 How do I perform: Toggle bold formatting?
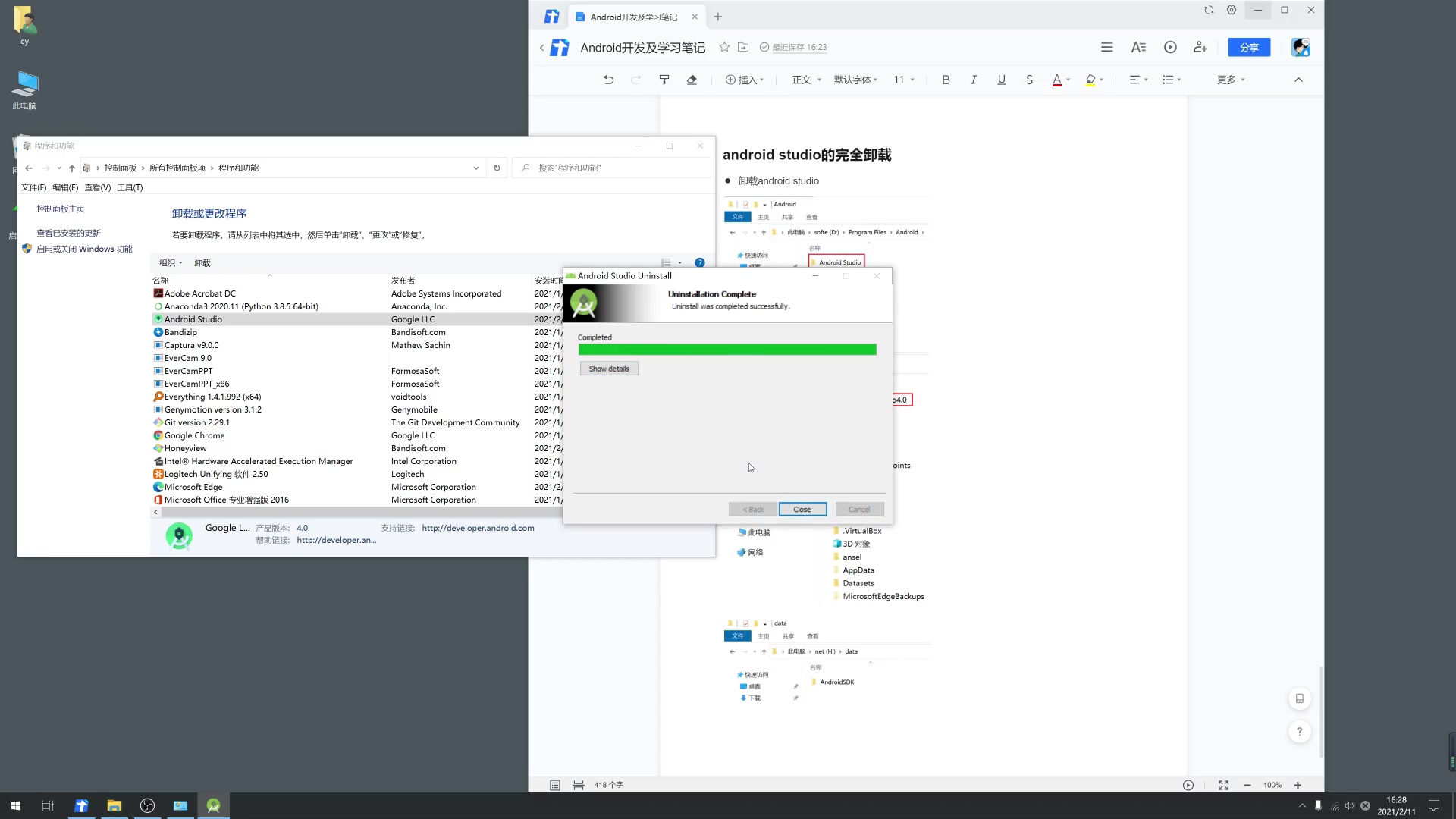tap(946, 79)
